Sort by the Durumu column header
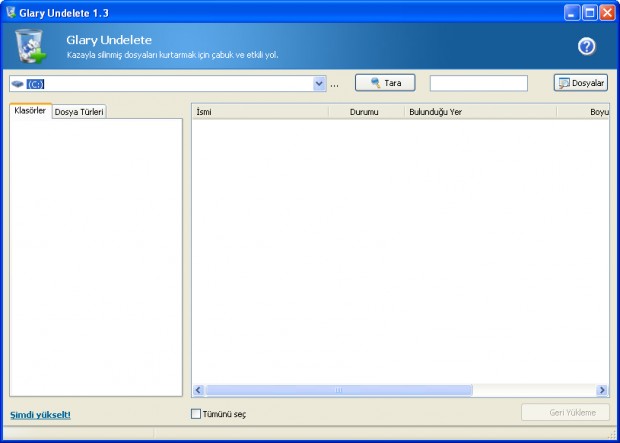This screenshot has width=620, height=443. click(x=367, y=112)
